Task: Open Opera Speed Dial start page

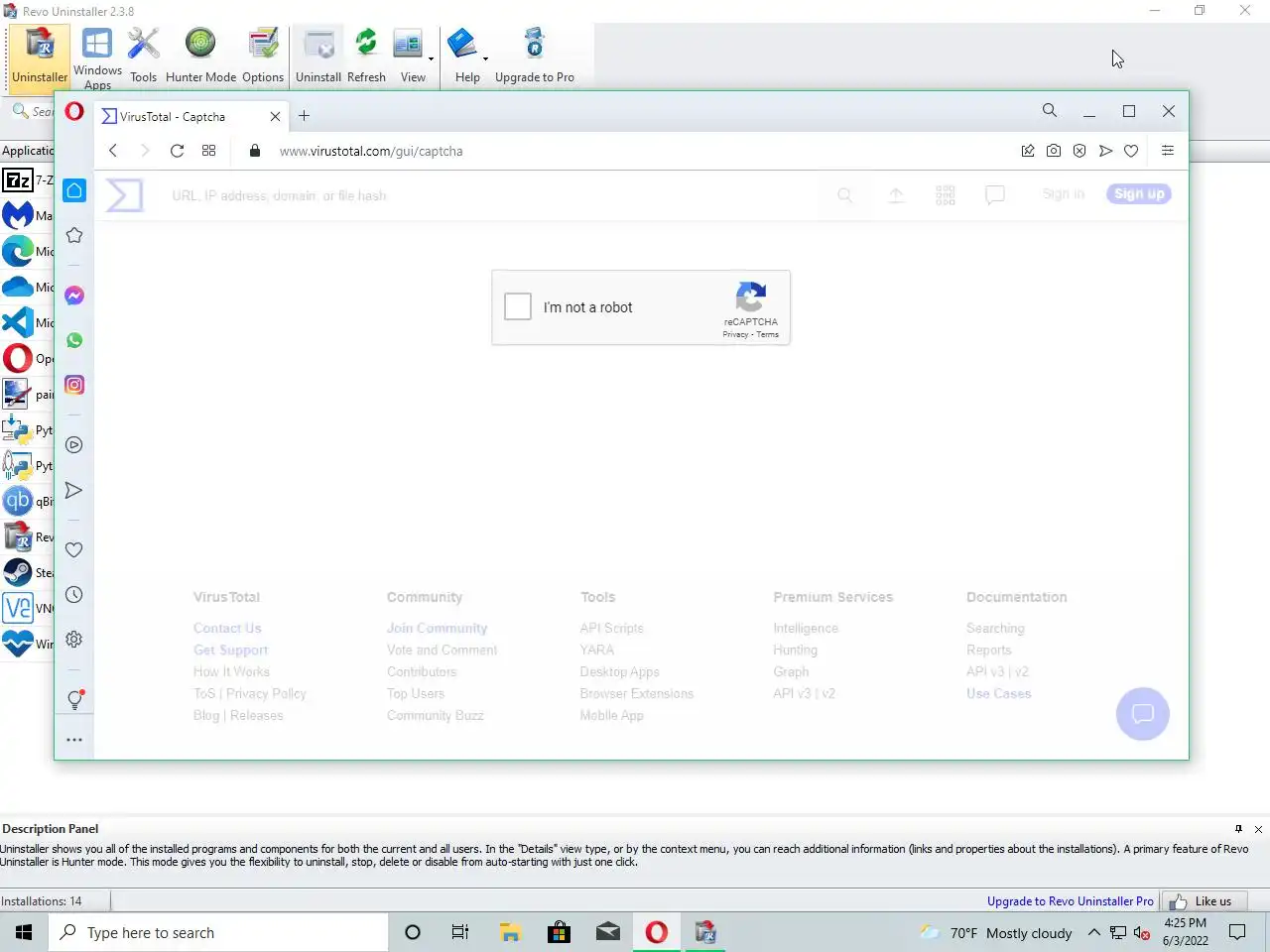Action: click(x=208, y=151)
